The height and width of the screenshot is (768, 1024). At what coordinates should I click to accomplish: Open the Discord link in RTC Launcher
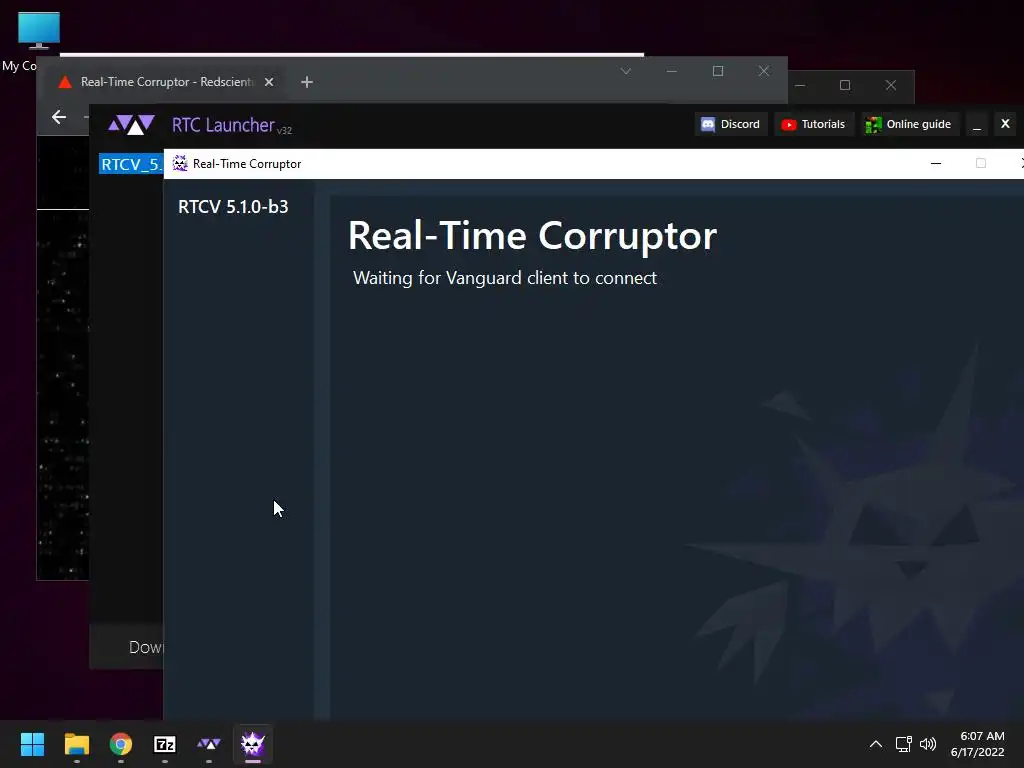(x=731, y=124)
